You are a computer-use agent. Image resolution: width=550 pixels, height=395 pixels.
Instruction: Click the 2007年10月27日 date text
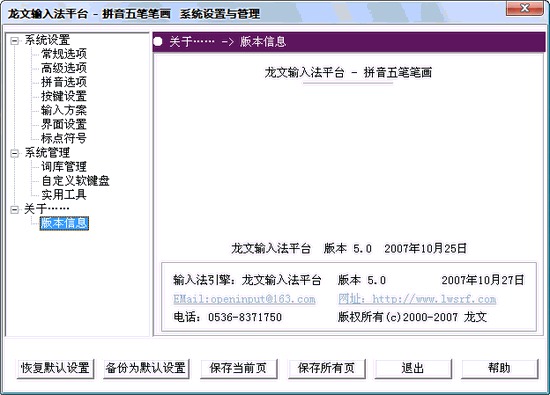483,280
